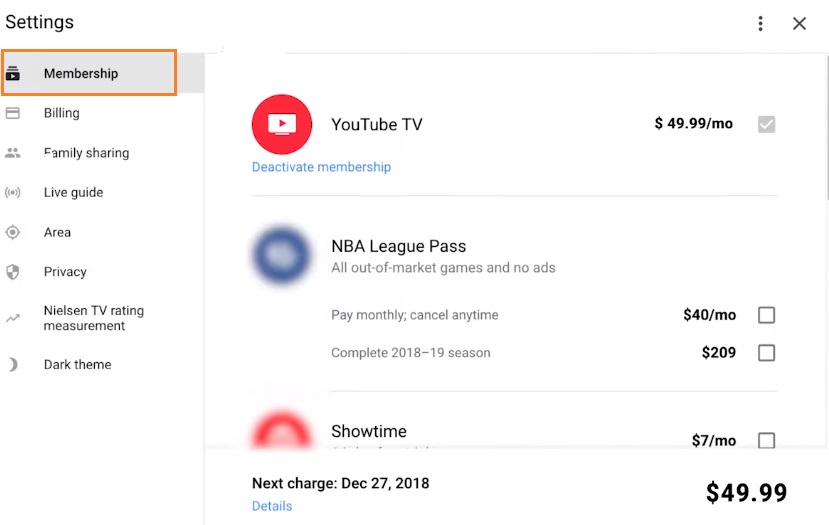Click the large $49.99 total amount

pyautogui.click(x=747, y=492)
